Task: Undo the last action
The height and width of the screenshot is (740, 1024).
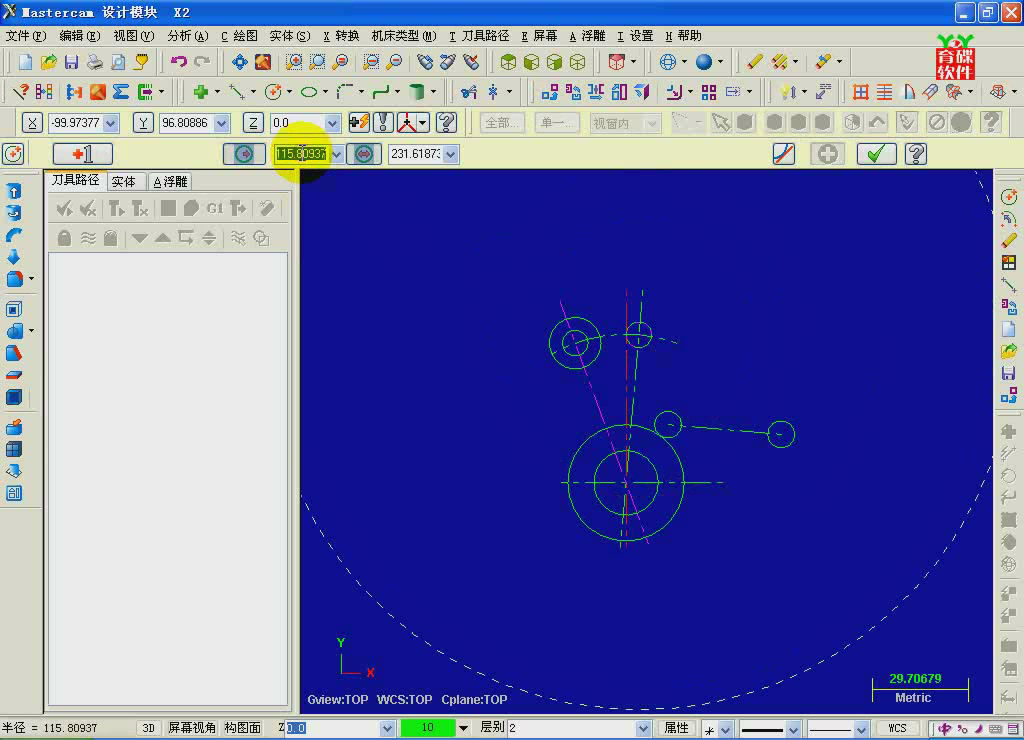Action: point(178,62)
